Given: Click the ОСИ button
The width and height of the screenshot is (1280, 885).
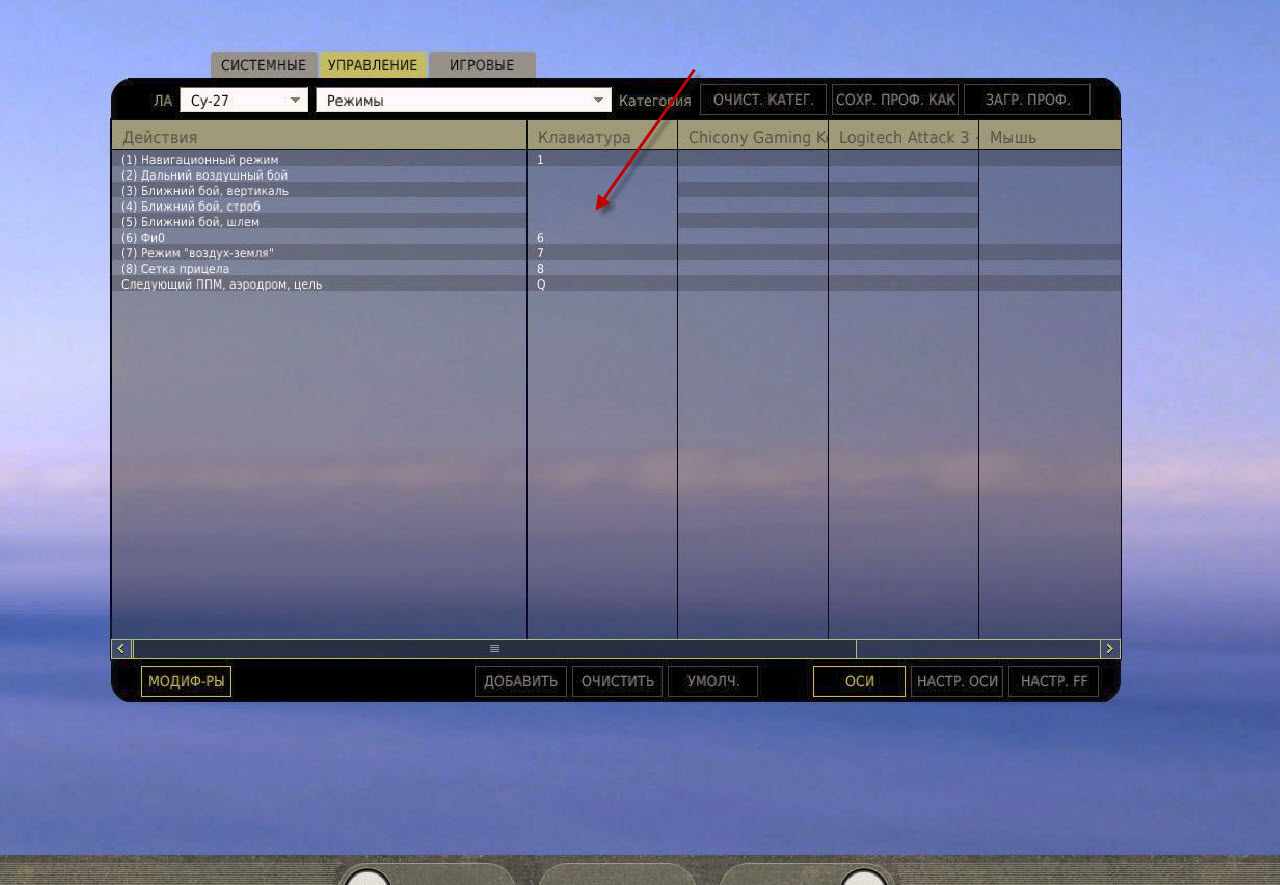Looking at the screenshot, I should pos(859,682).
